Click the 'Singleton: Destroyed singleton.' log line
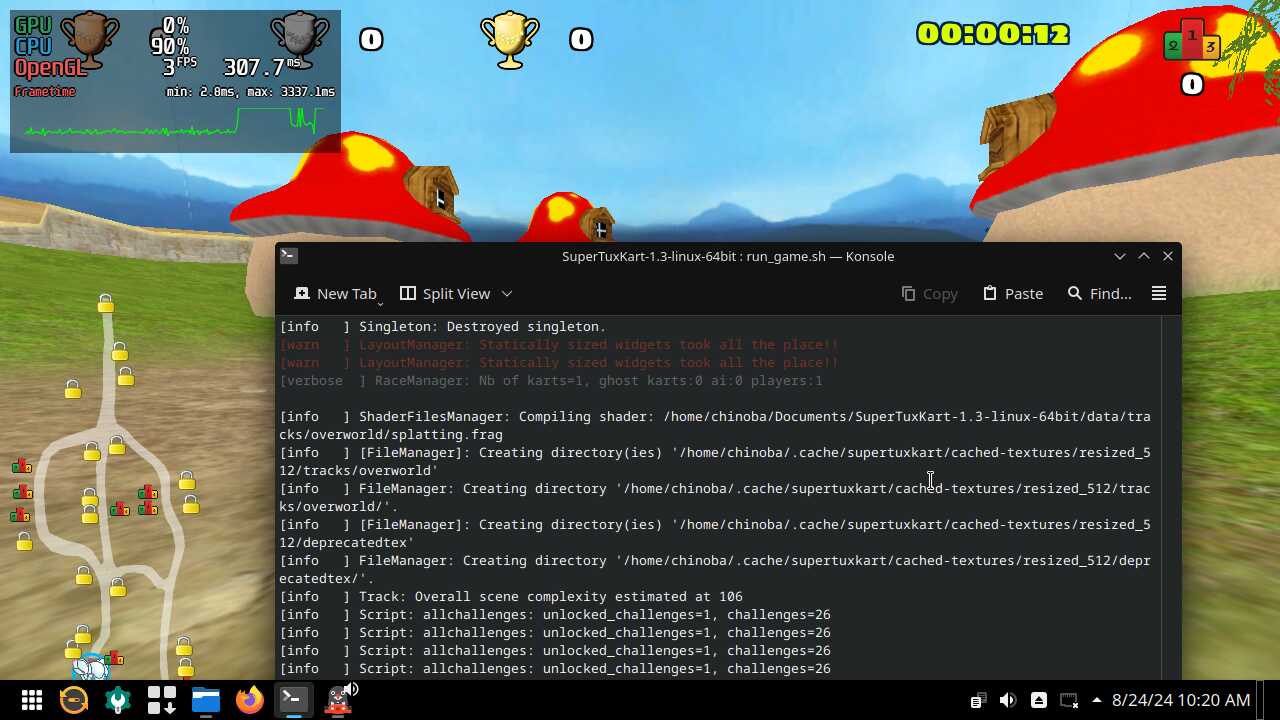 point(443,327)
